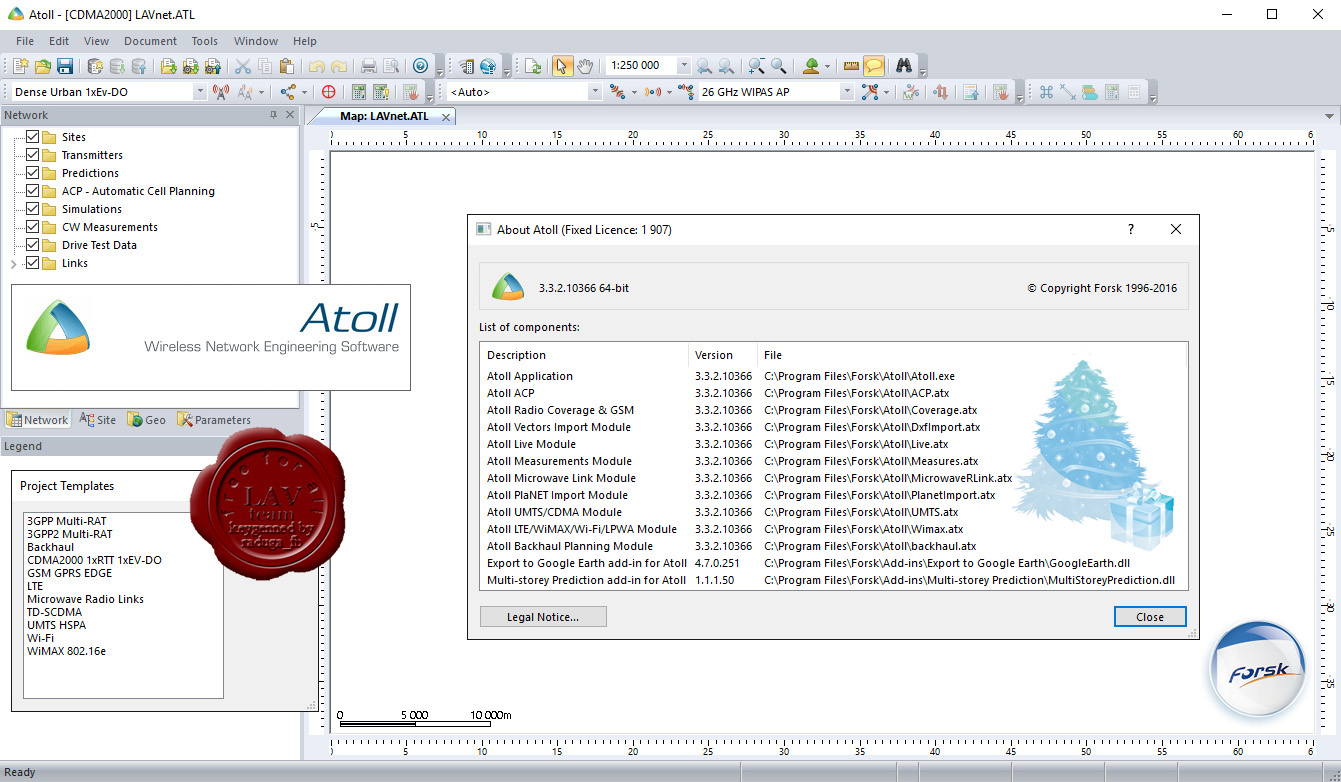Switch to the Site explorer tab
The height and width of the screenshot is (782, 1341).
[x=98, y=420]
